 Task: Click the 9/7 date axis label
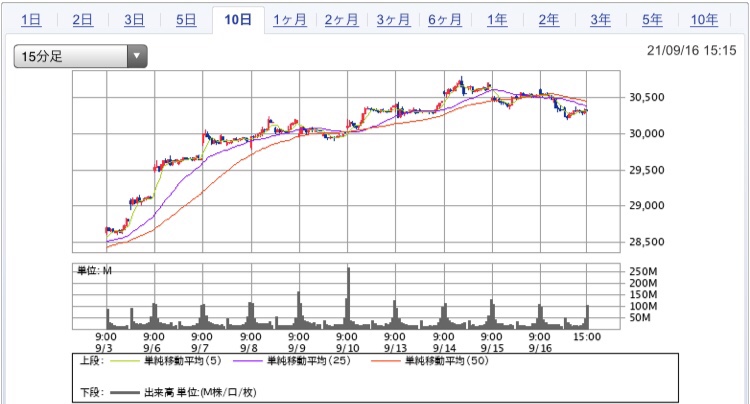pos(200,348)
